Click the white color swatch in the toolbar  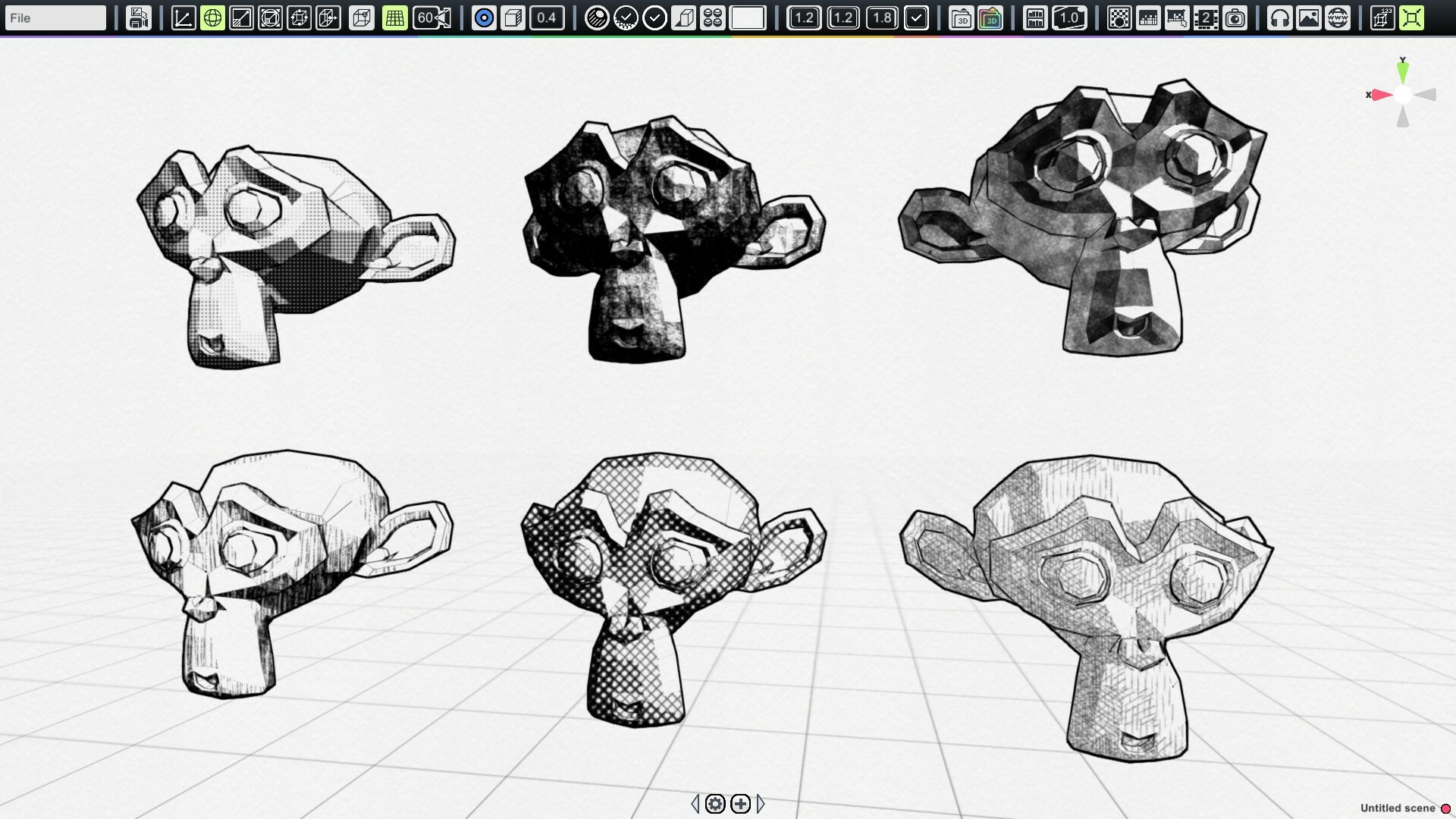tap(747, 17)
